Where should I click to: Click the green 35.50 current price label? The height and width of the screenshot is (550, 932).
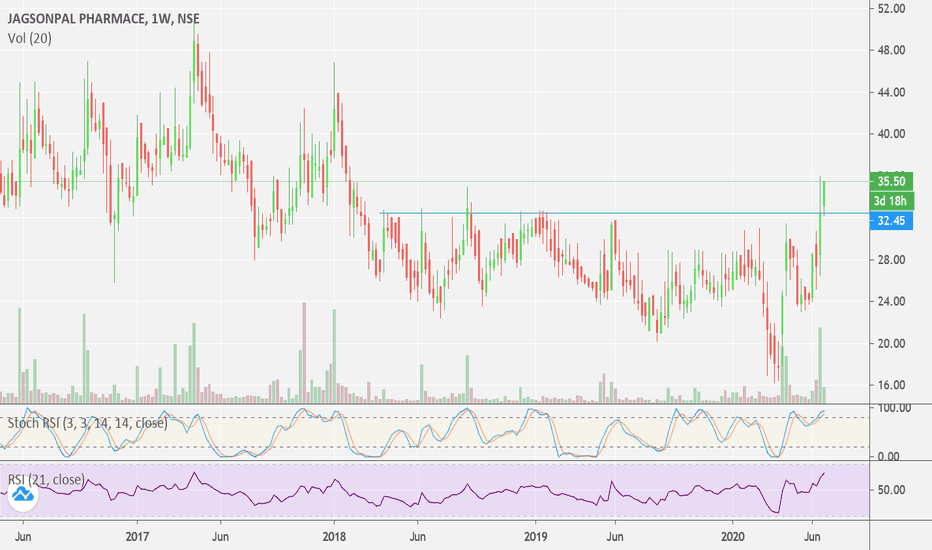pos(891,181)
